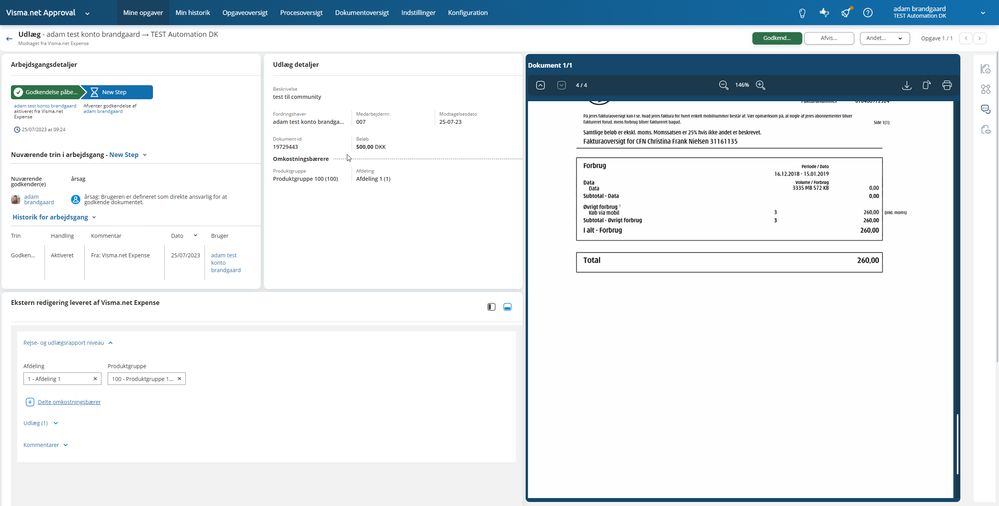
Task: Open document in new window icon
Action: (927, 85)
